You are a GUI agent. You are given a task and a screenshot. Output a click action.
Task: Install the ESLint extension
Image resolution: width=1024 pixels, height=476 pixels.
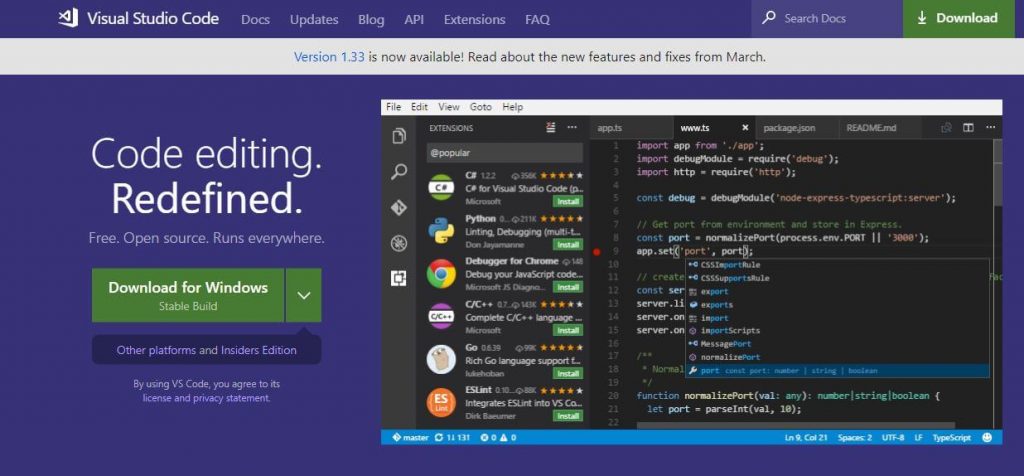pyautogui.click(x=568, y=416)
